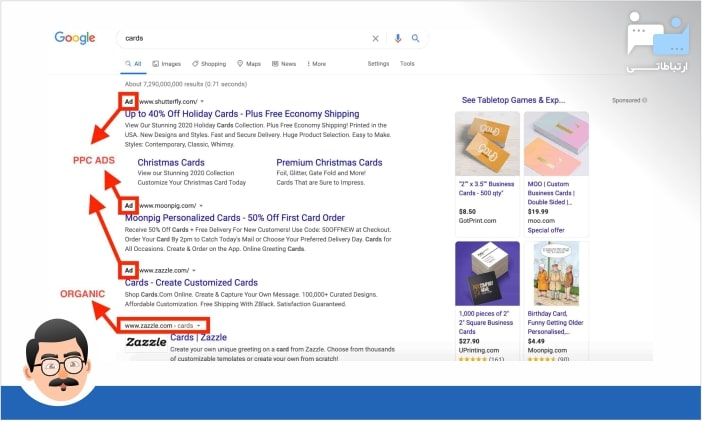Open the Tools search filter
Viewport: 702px width, 421px height.
point(407,64)
